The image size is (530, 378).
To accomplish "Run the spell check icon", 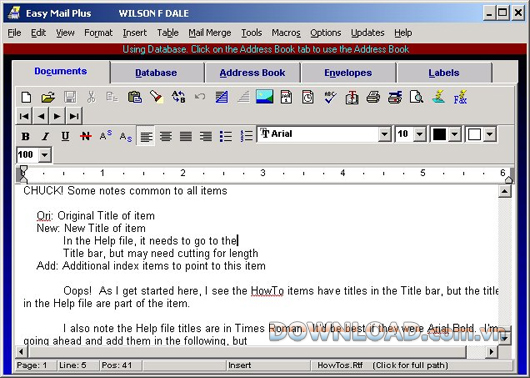I will click(330, 97).
